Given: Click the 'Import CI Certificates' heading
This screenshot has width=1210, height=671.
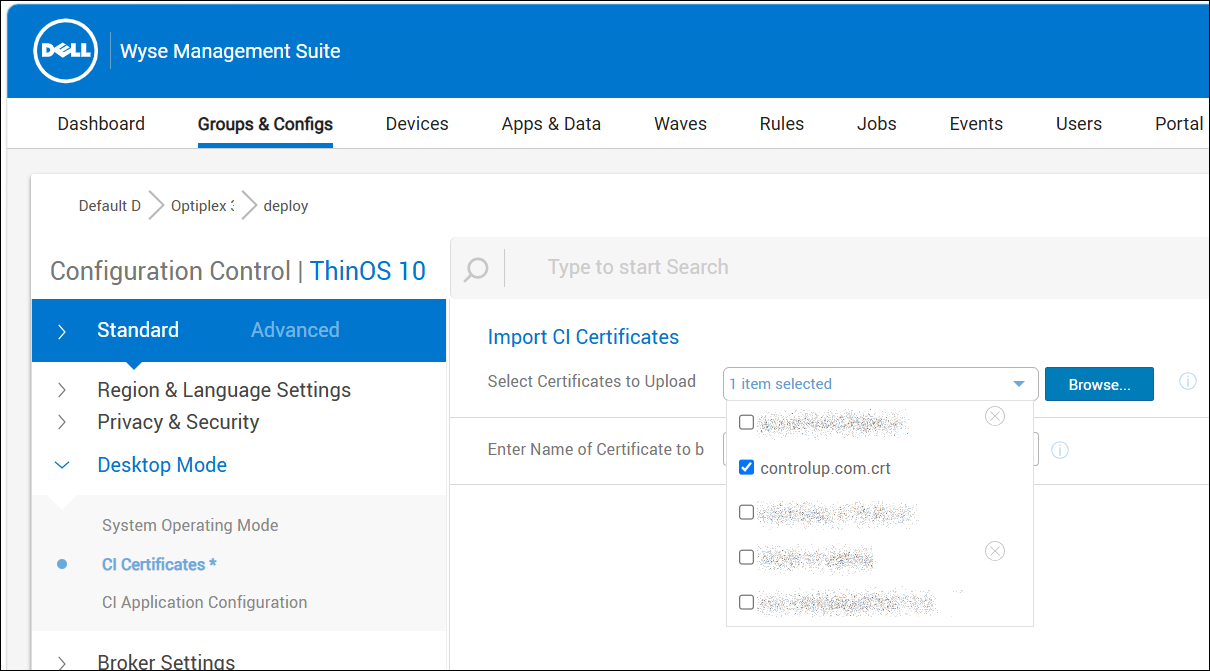Looking at the screenshot, I should point(583,337).
